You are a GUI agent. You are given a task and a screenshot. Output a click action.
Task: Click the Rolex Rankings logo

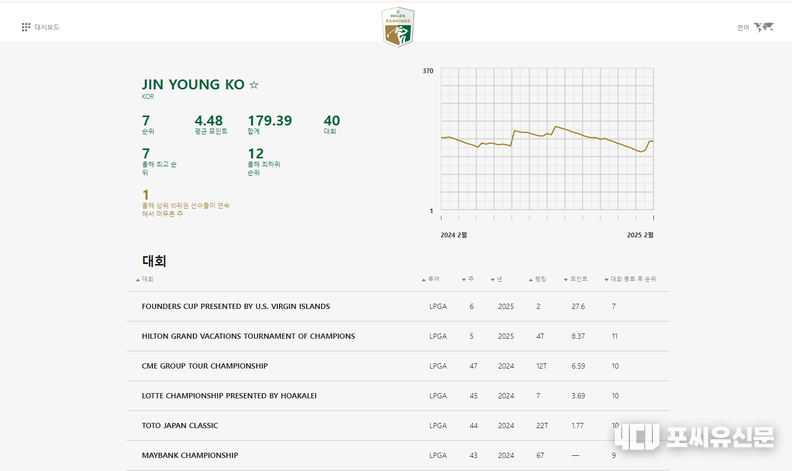398,27
